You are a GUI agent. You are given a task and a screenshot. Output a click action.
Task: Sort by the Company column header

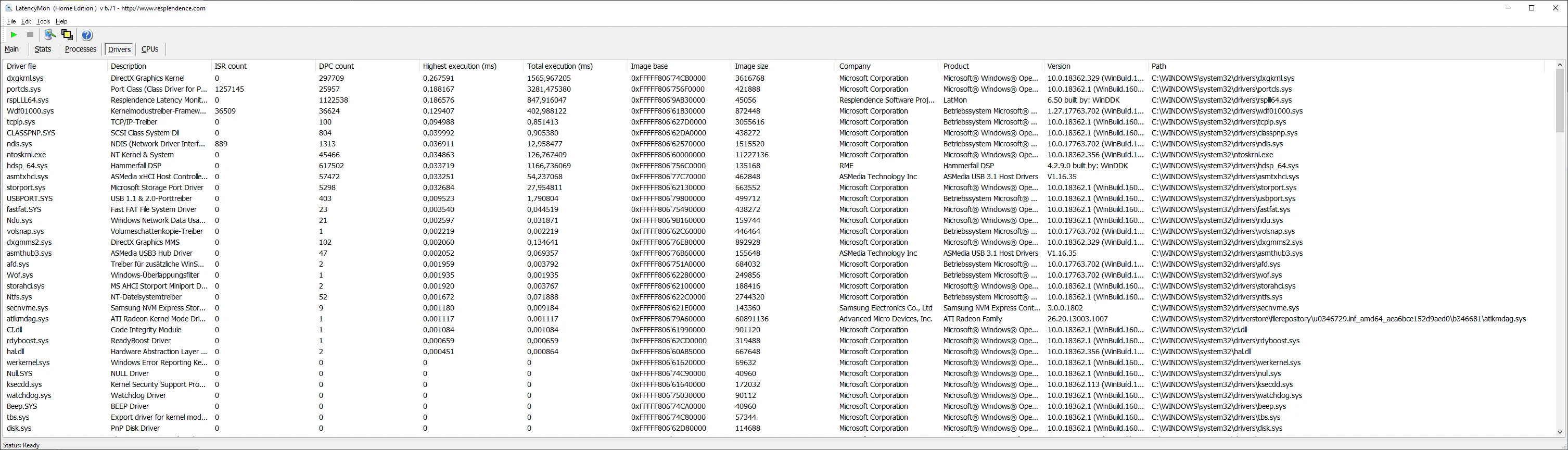coord(887,66)
